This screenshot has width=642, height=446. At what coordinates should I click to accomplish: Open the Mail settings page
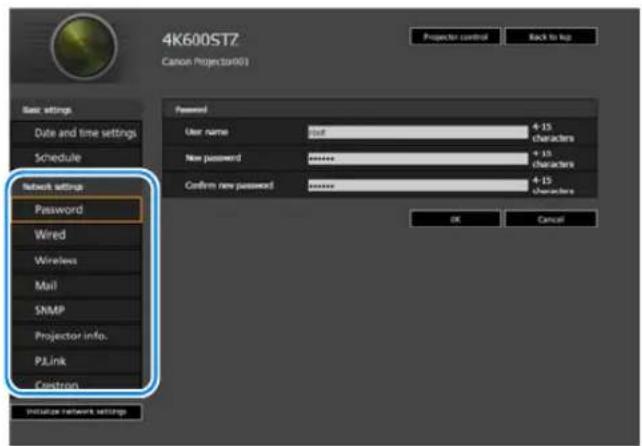point(77,285)
